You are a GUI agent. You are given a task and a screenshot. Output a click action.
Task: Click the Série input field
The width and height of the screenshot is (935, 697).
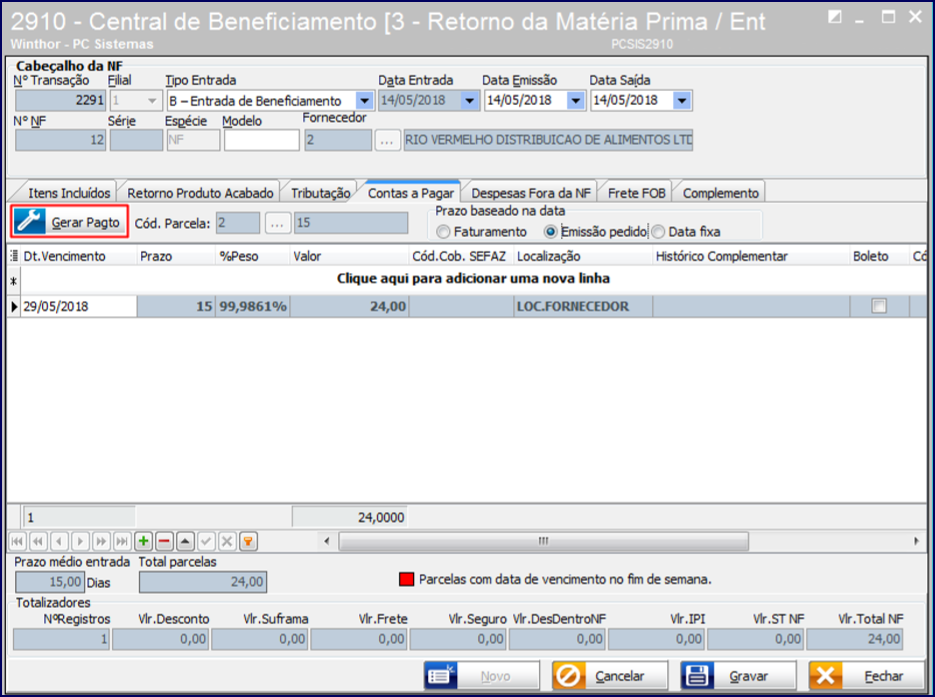137,141
